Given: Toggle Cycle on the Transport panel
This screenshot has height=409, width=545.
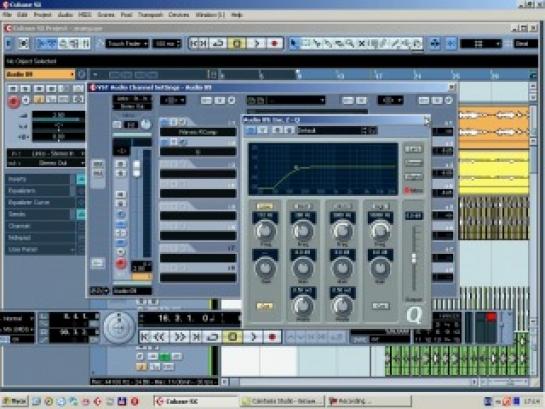Looking at the screenshot, I should point(213,337).
